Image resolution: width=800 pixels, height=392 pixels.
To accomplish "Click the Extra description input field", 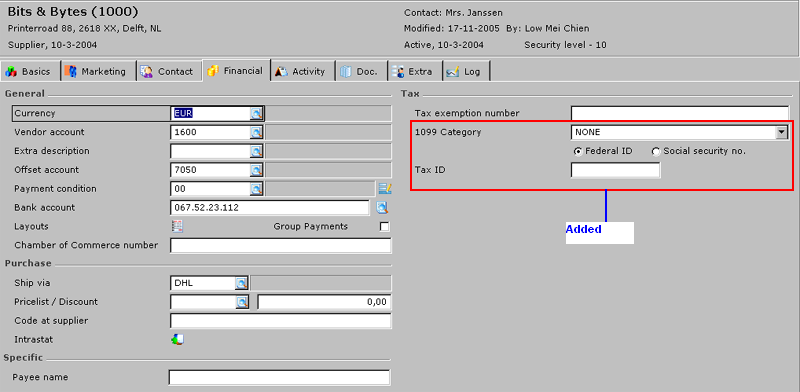I will click(x=210, y=151).
